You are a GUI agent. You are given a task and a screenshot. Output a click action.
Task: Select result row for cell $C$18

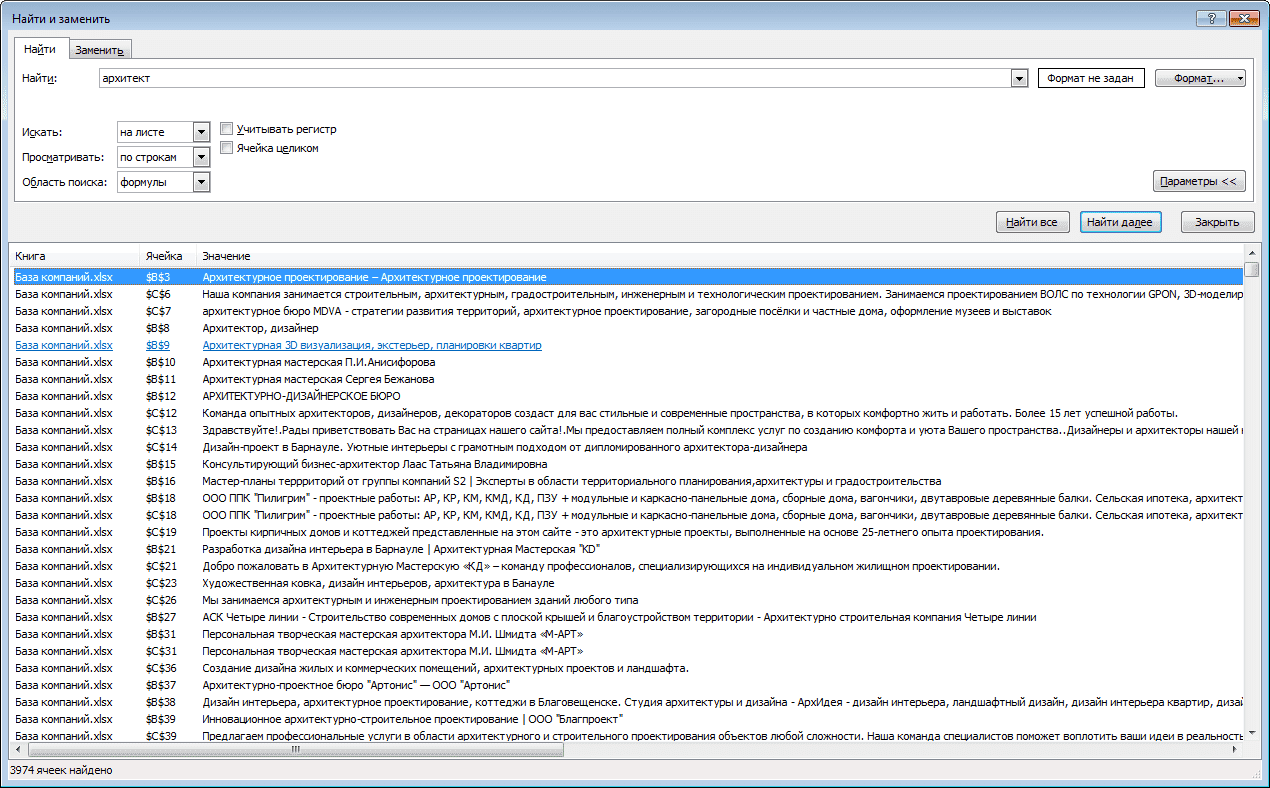(627, 515)
